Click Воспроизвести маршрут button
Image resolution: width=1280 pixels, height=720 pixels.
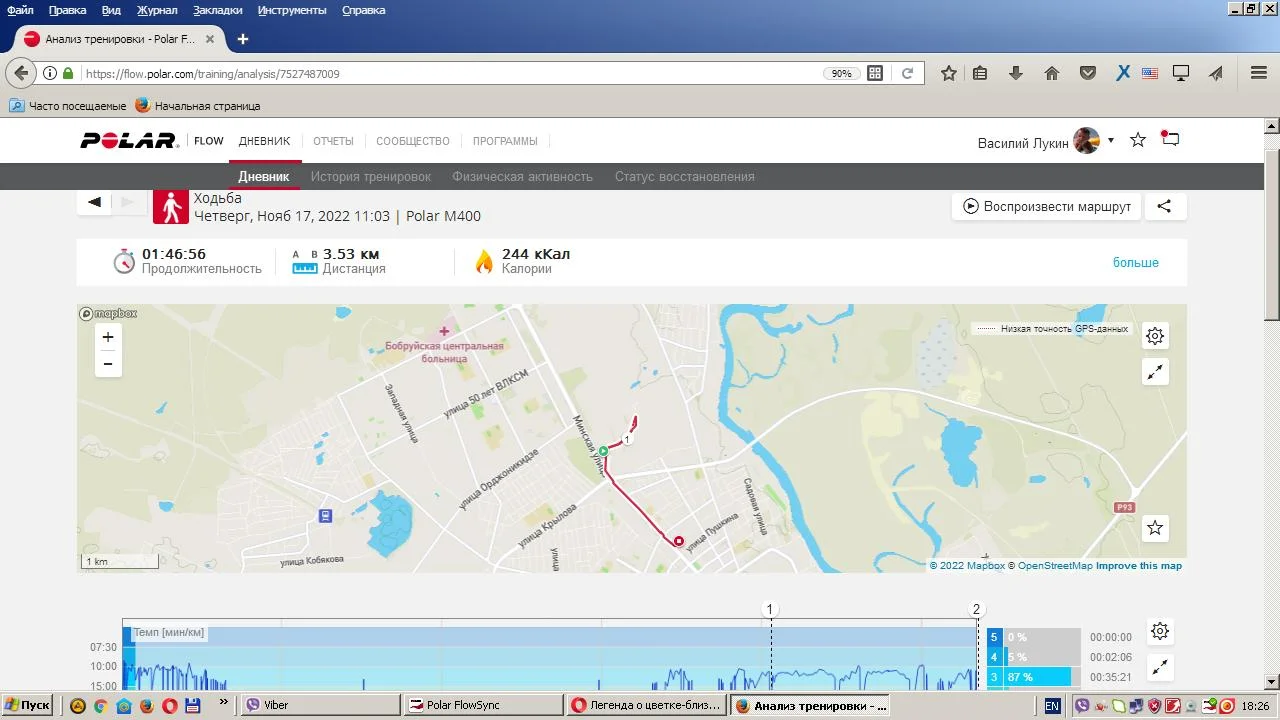[x=1047, y=206]
